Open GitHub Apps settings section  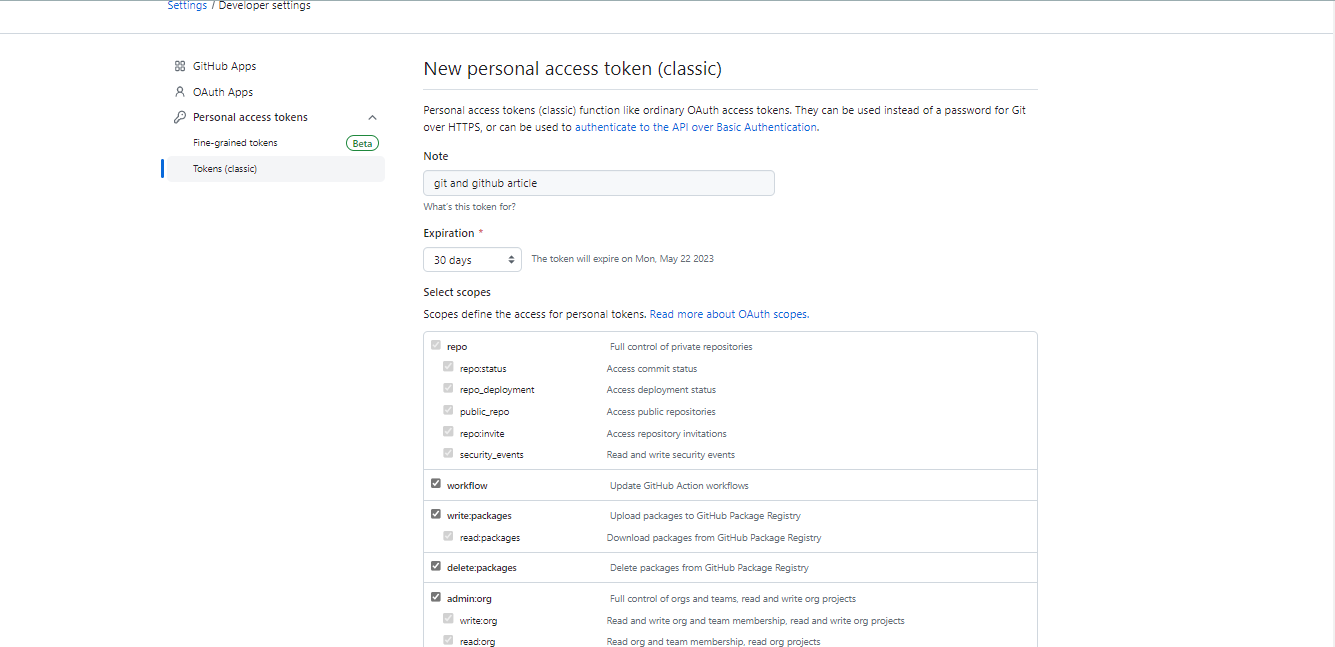(224, 66)
